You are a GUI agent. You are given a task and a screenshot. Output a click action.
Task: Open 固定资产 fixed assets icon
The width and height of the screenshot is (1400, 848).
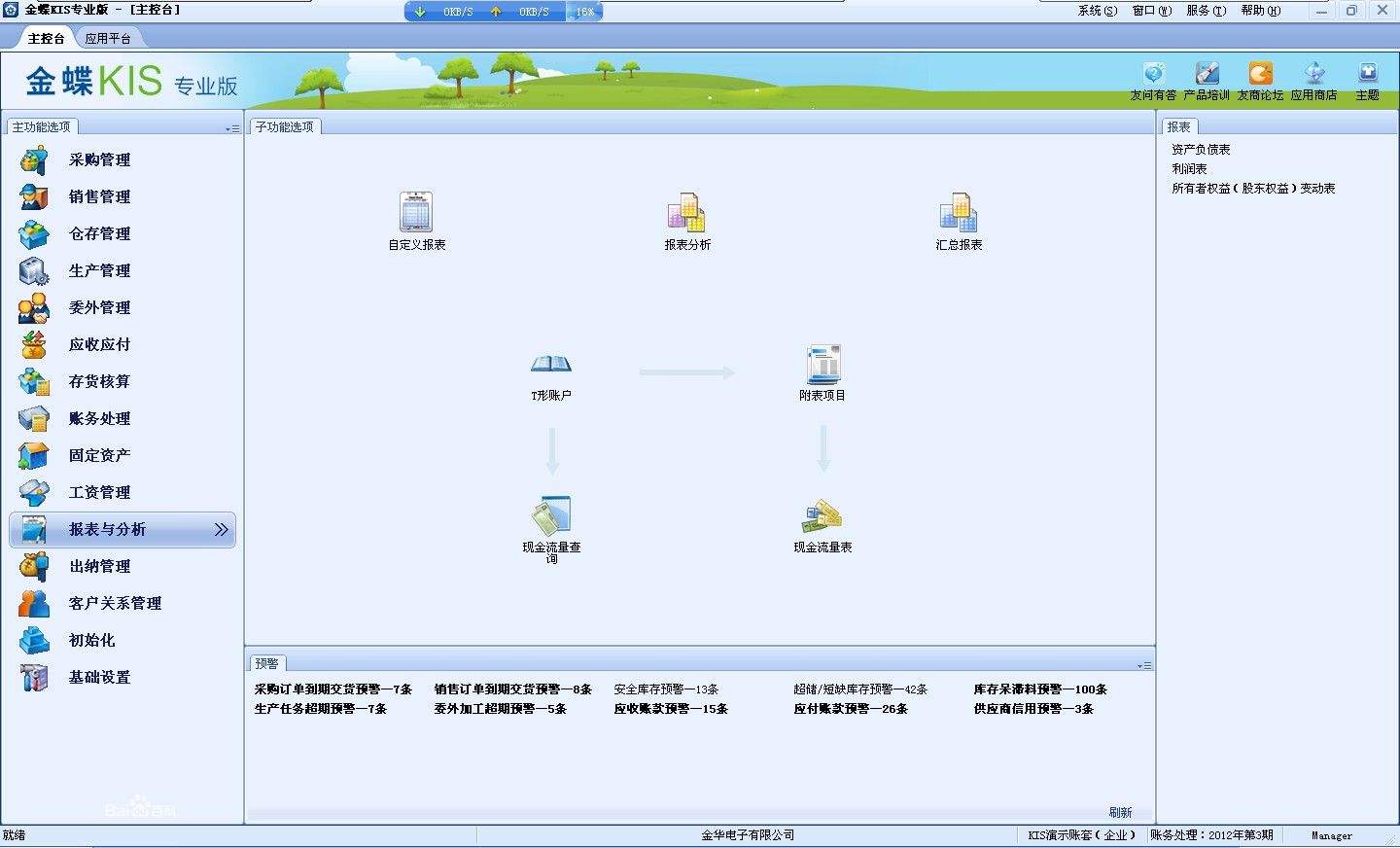click(x=34, y=455)
